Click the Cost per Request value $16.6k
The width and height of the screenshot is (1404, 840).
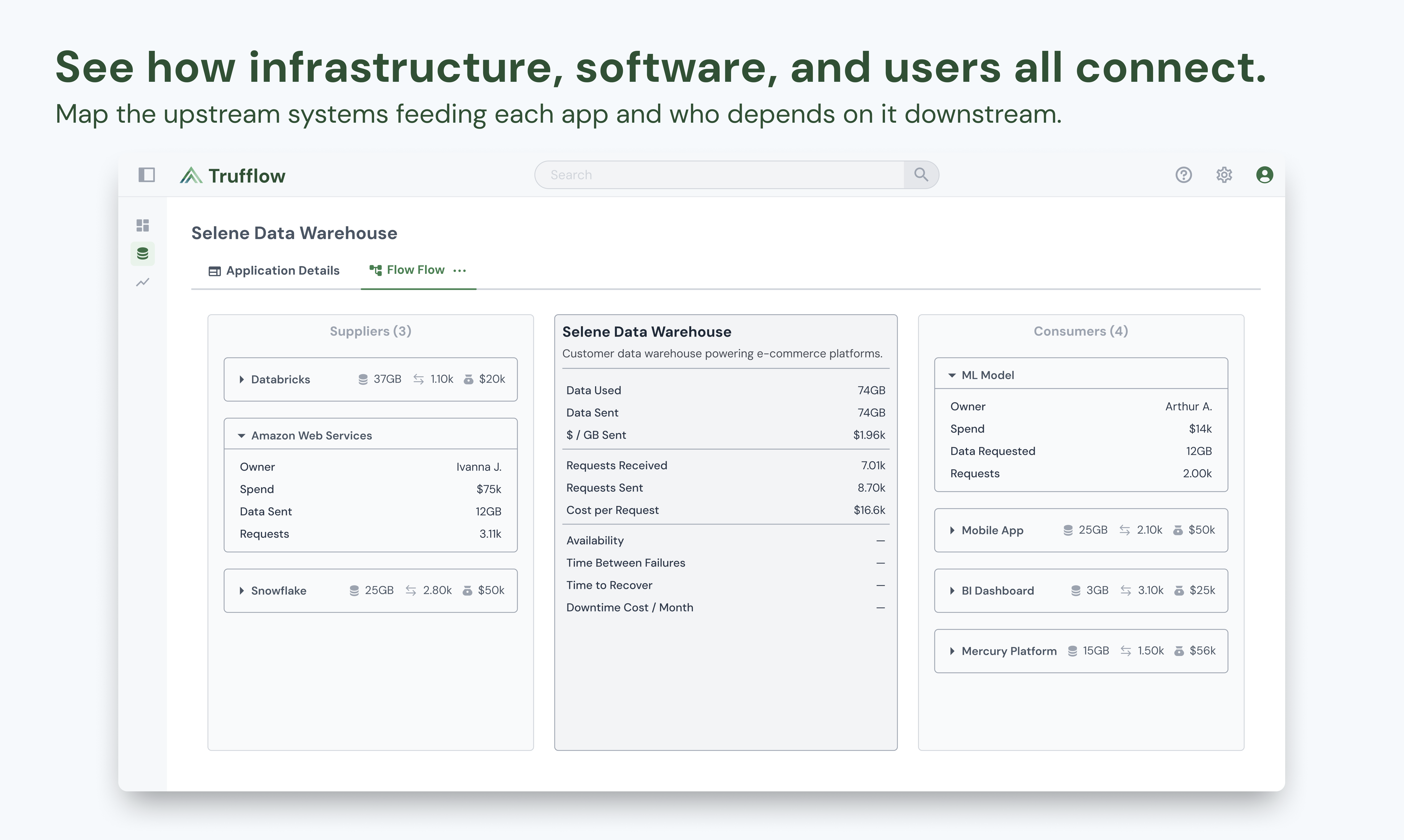pyautogui.click(x=869, y=510)
